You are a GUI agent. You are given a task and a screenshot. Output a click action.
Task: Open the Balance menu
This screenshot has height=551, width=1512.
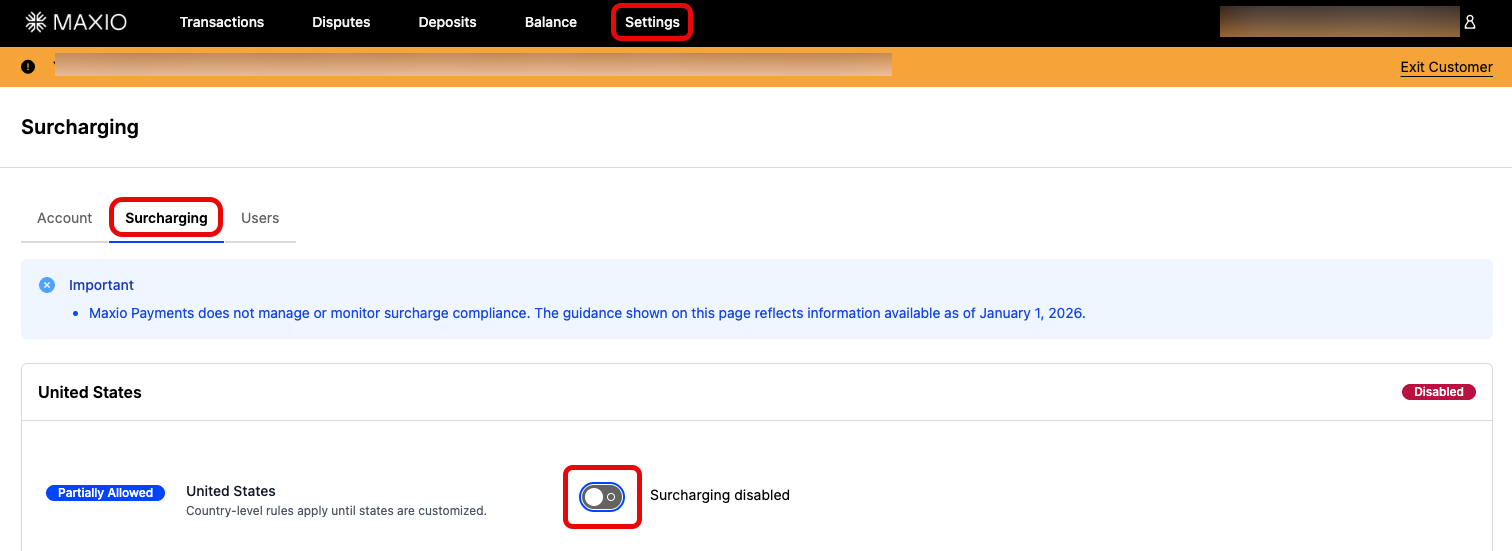tap(551, 22)
